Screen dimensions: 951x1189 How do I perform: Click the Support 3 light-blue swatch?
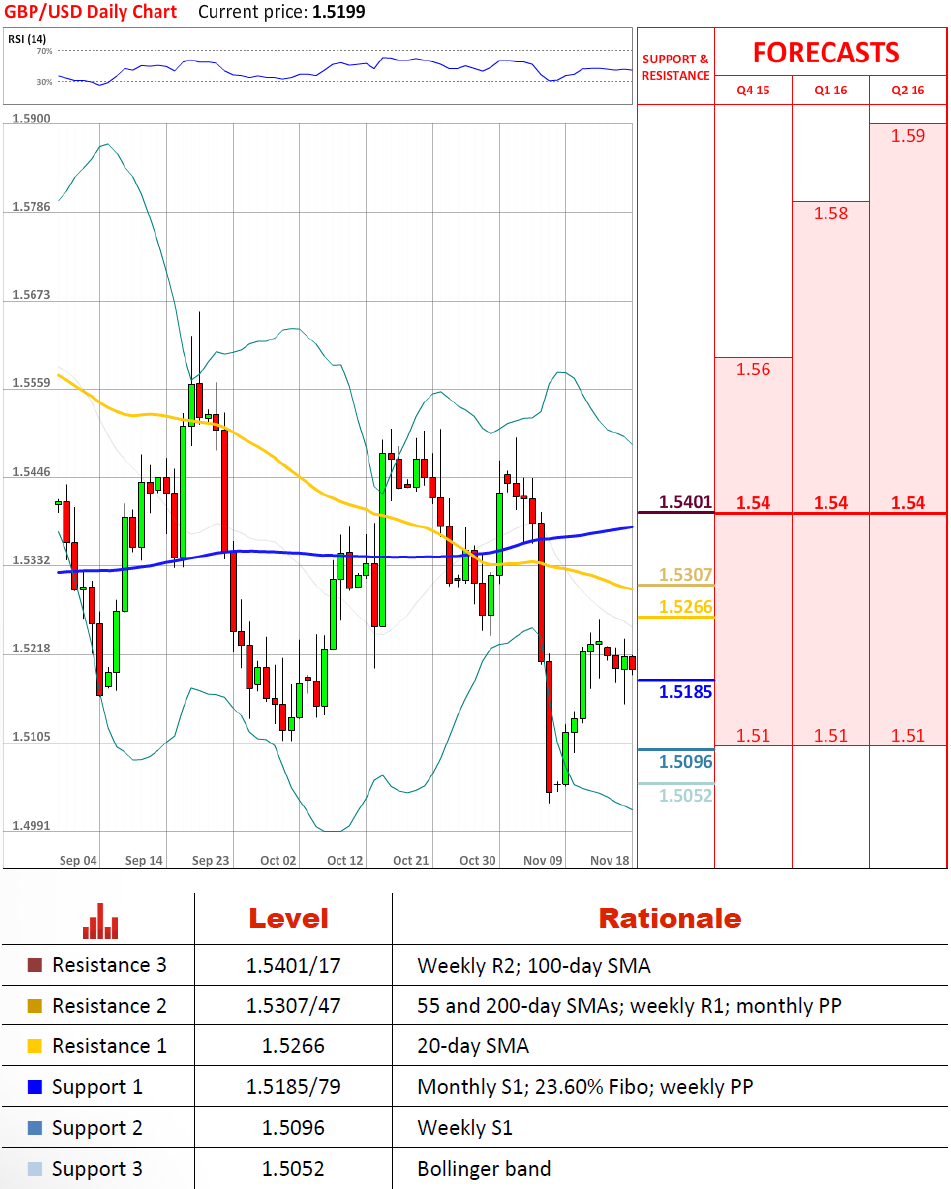pos(35,1169)
